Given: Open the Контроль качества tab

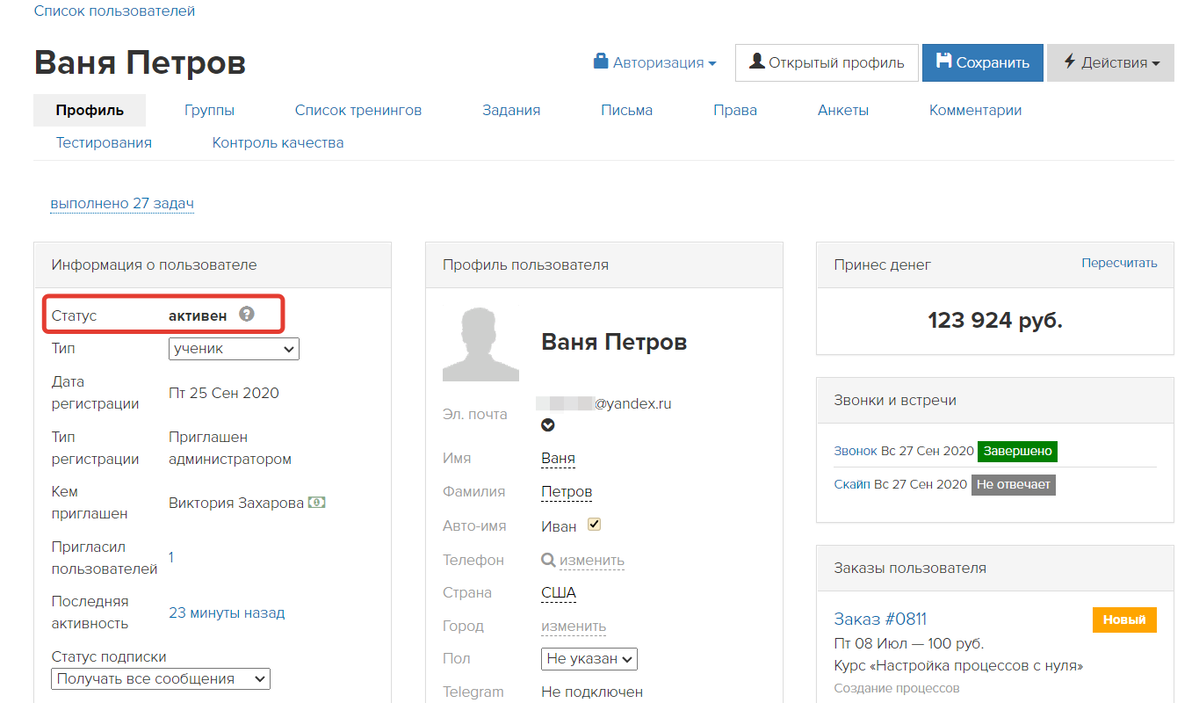Looking at the screenshot, I should (x=278, y=143).
